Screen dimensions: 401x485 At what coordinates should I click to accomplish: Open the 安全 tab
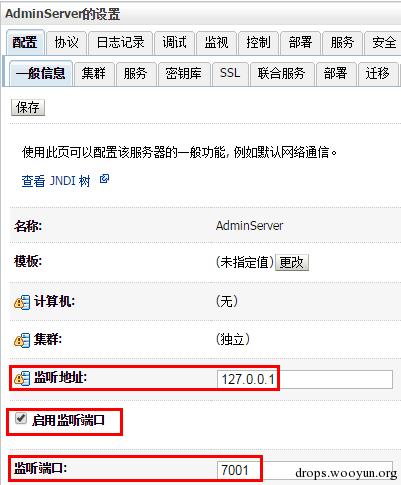point(383,43)
